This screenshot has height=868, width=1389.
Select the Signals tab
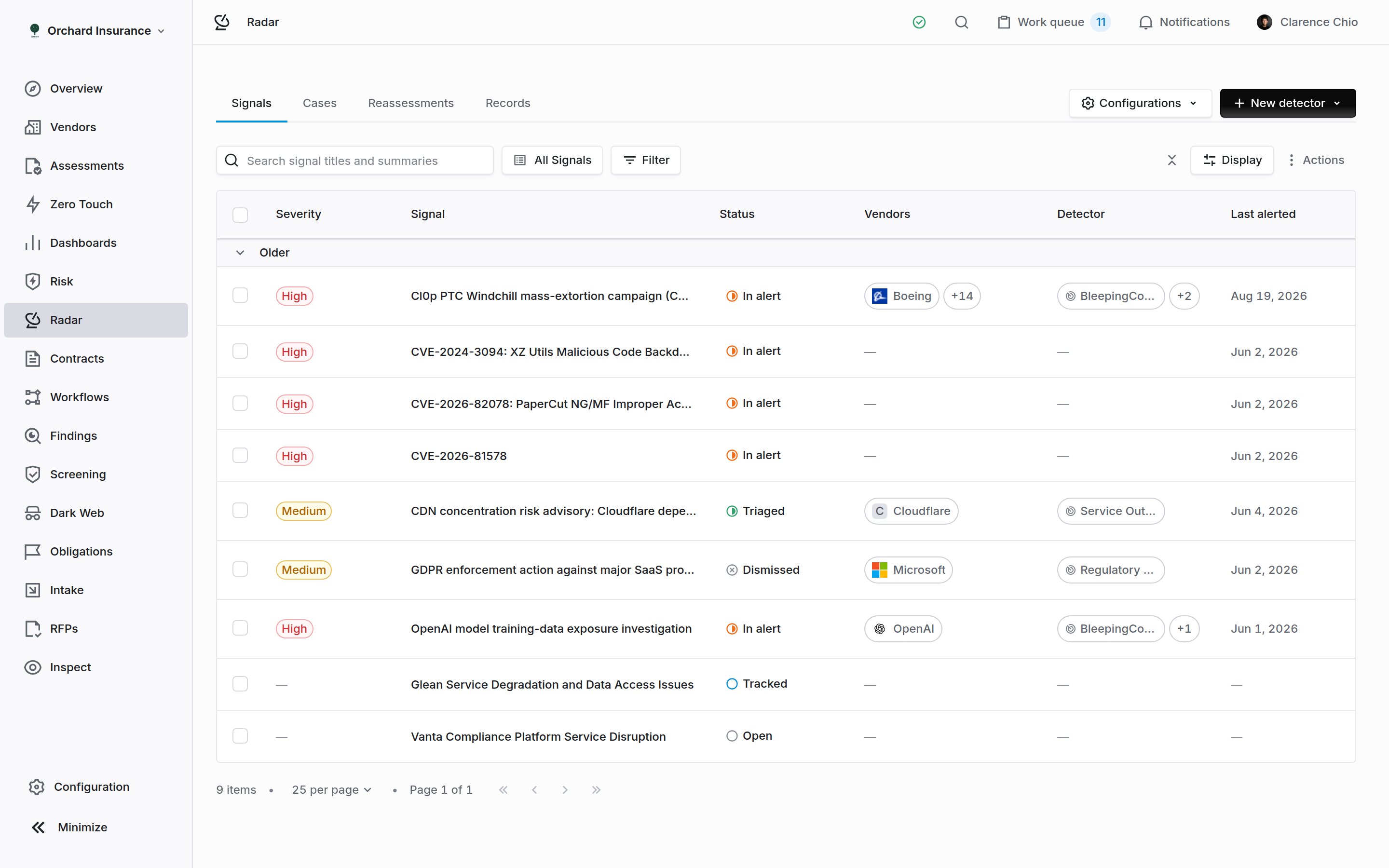[x=251, y=103]
